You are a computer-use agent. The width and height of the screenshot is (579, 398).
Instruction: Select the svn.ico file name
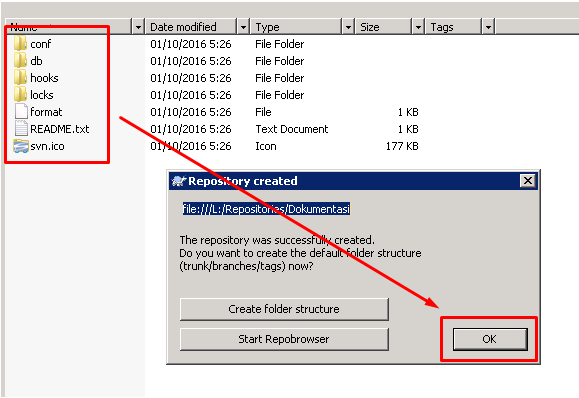click(47, 146)
